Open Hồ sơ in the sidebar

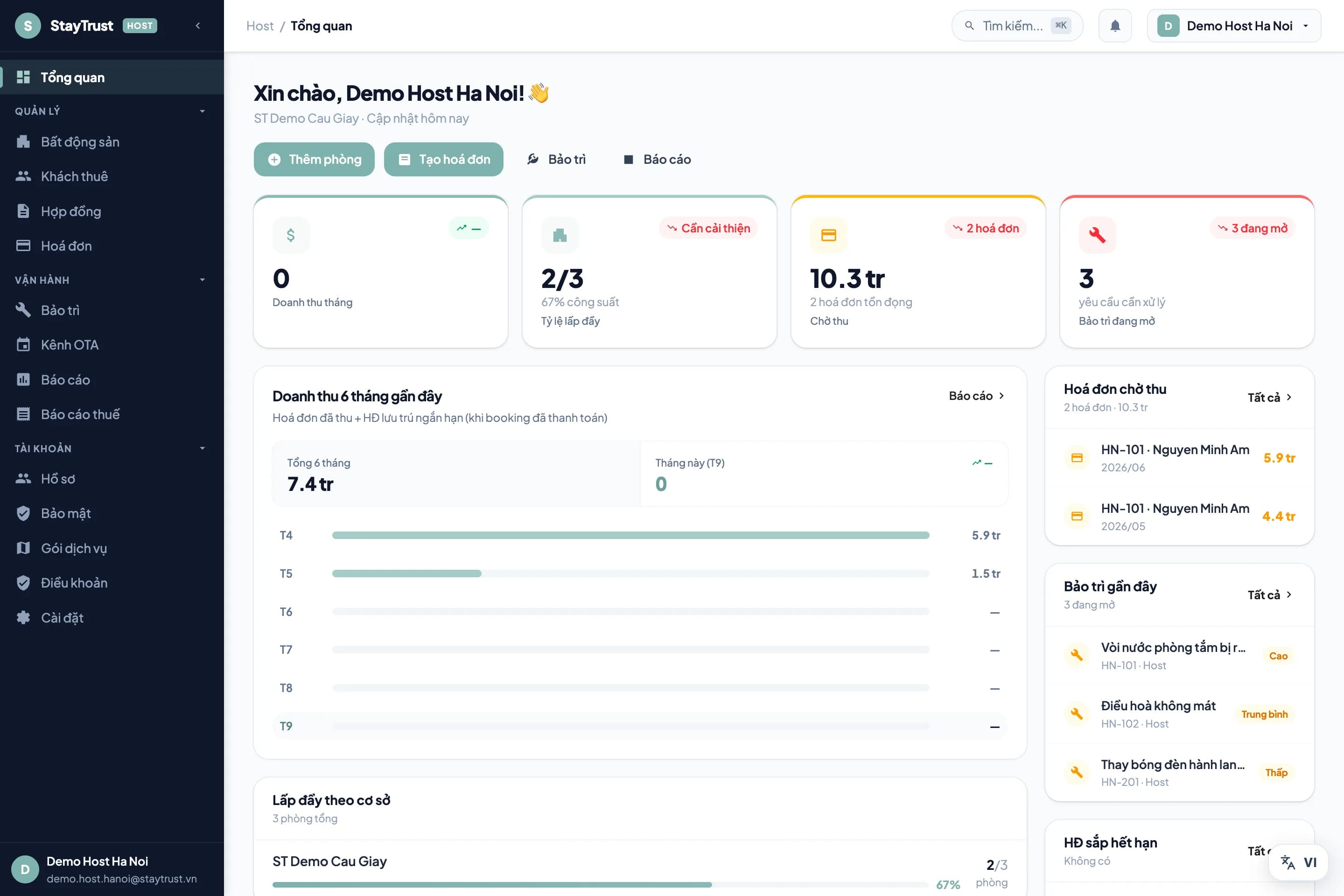pos(112,479)
